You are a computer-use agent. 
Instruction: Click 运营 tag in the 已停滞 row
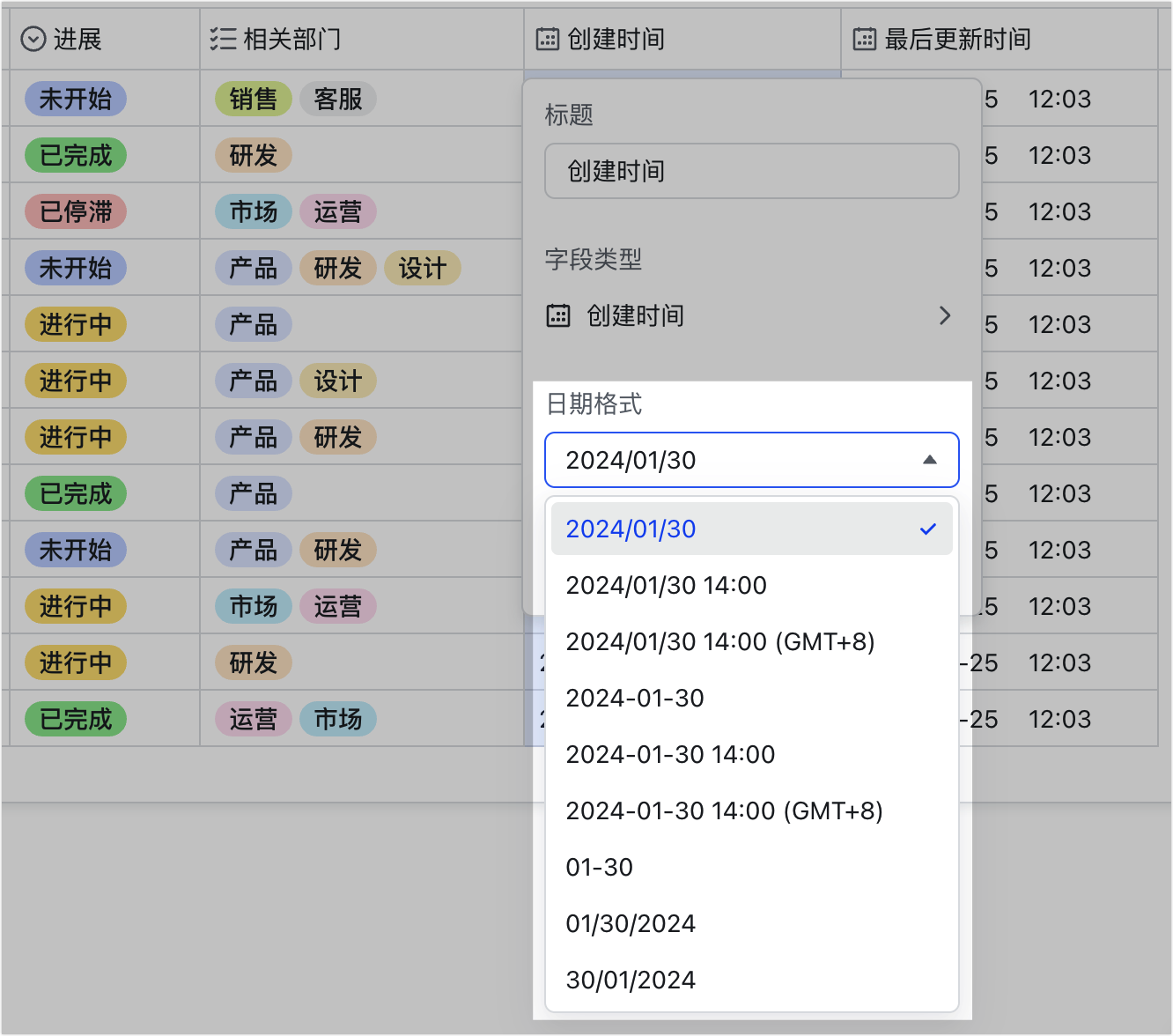[x=338, y=211]
